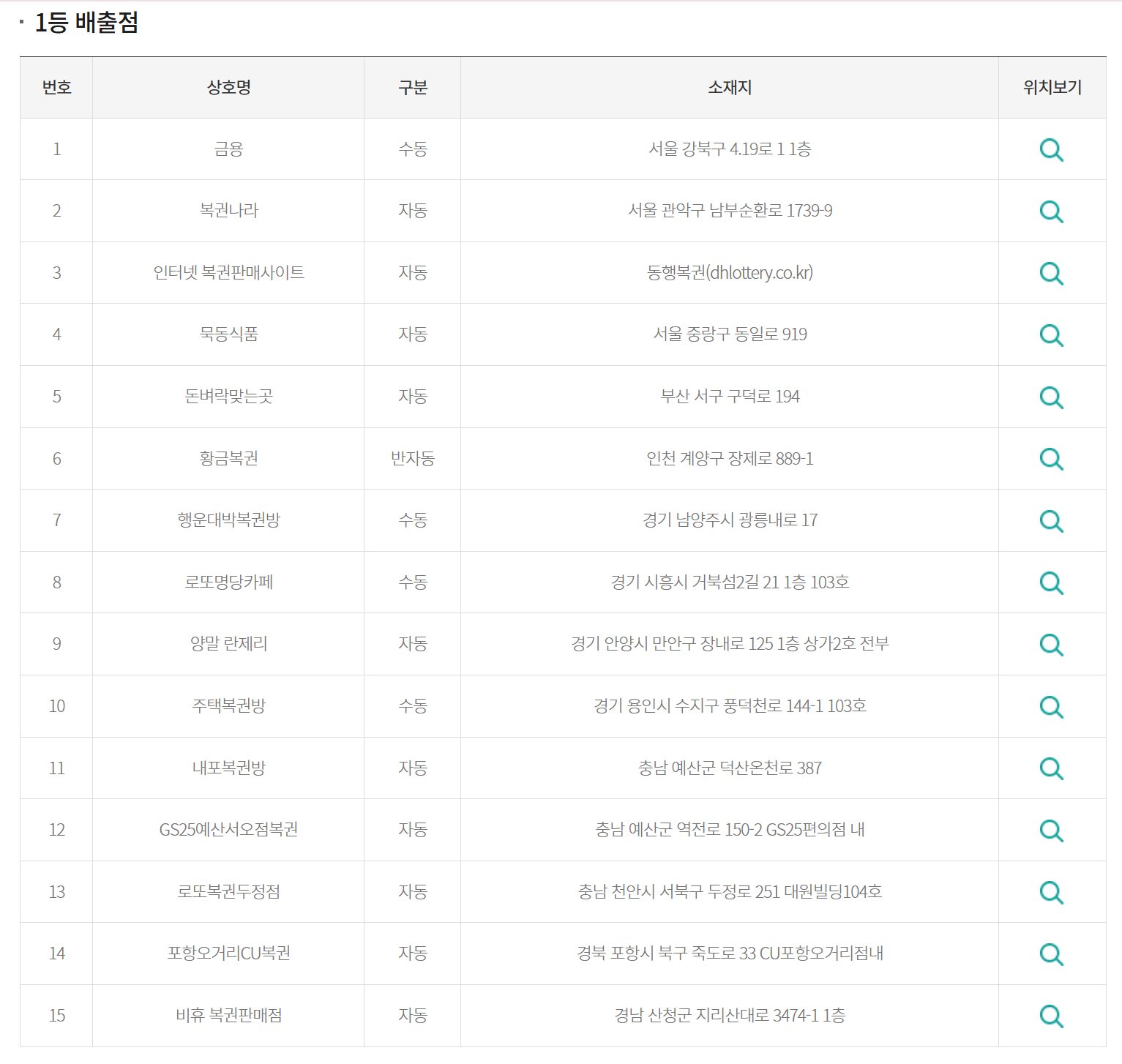The height and width of the screenshot is (1064, 1122).
Task: View 양말 란제리 store location
Action: coord(1052,645)
